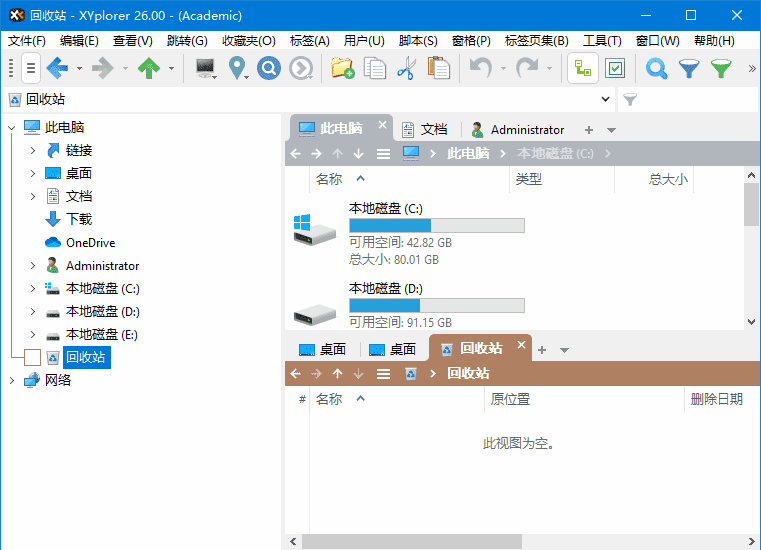Open the drives monitor icon in toolbar

point(206,68)
